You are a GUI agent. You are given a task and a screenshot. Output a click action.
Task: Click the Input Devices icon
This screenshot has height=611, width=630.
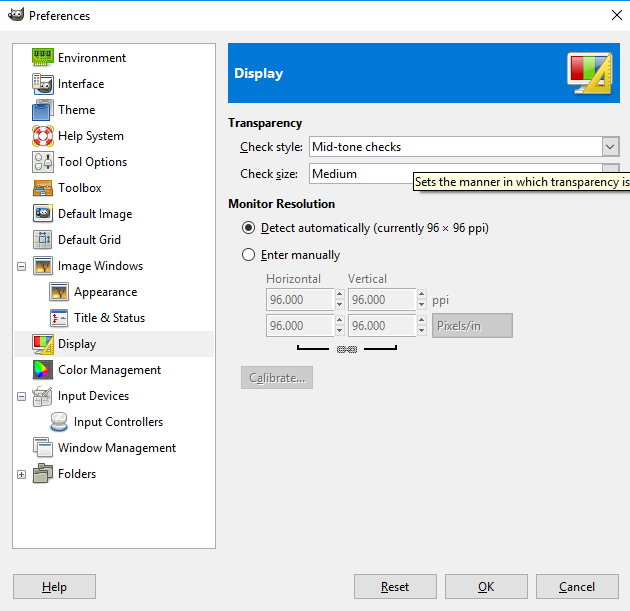[x=43, y=396]
